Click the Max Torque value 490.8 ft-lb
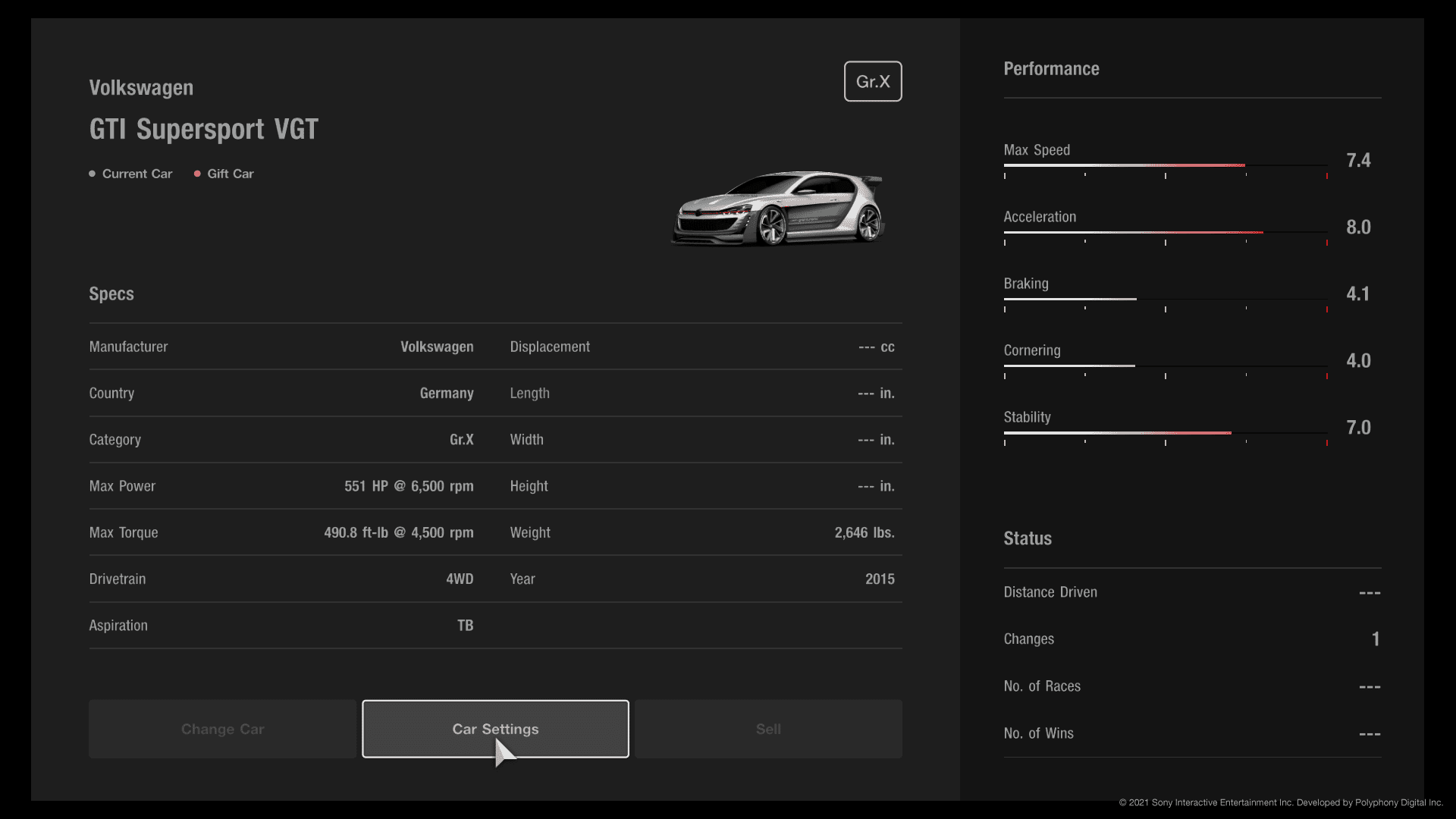Viewport: 1456px width, 819px height. (399, 532)
